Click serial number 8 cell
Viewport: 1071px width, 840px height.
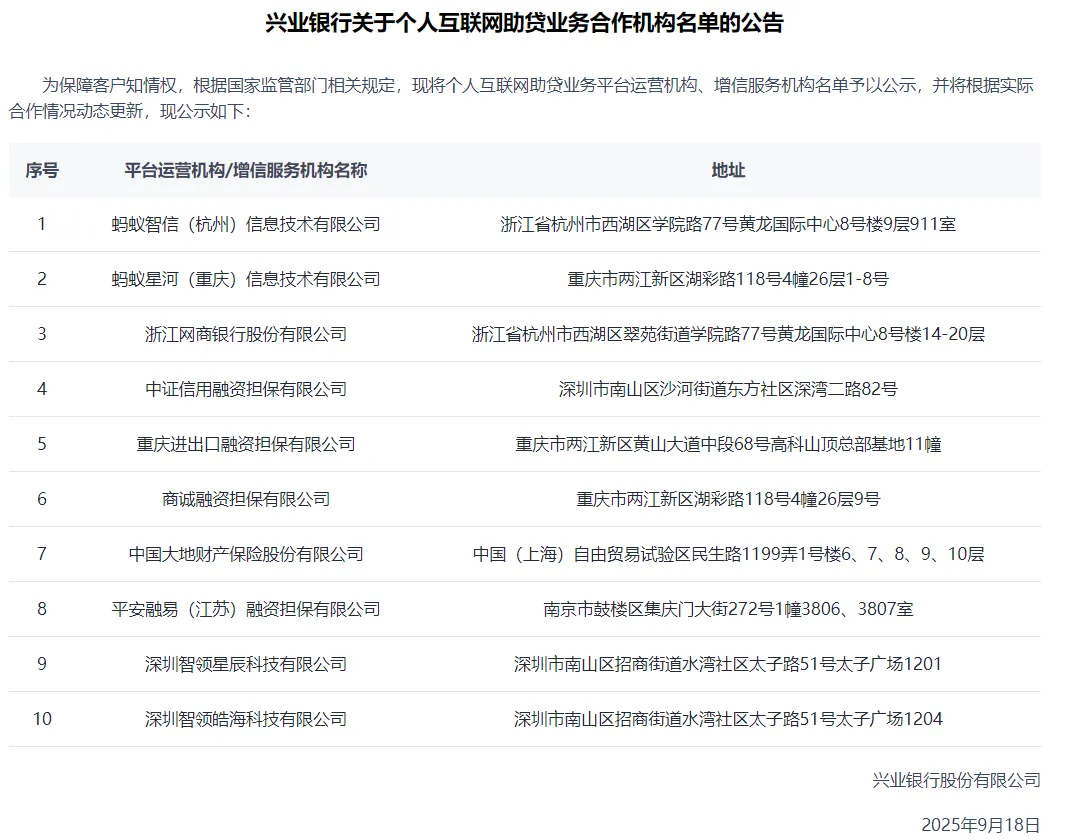click(42, 609)
